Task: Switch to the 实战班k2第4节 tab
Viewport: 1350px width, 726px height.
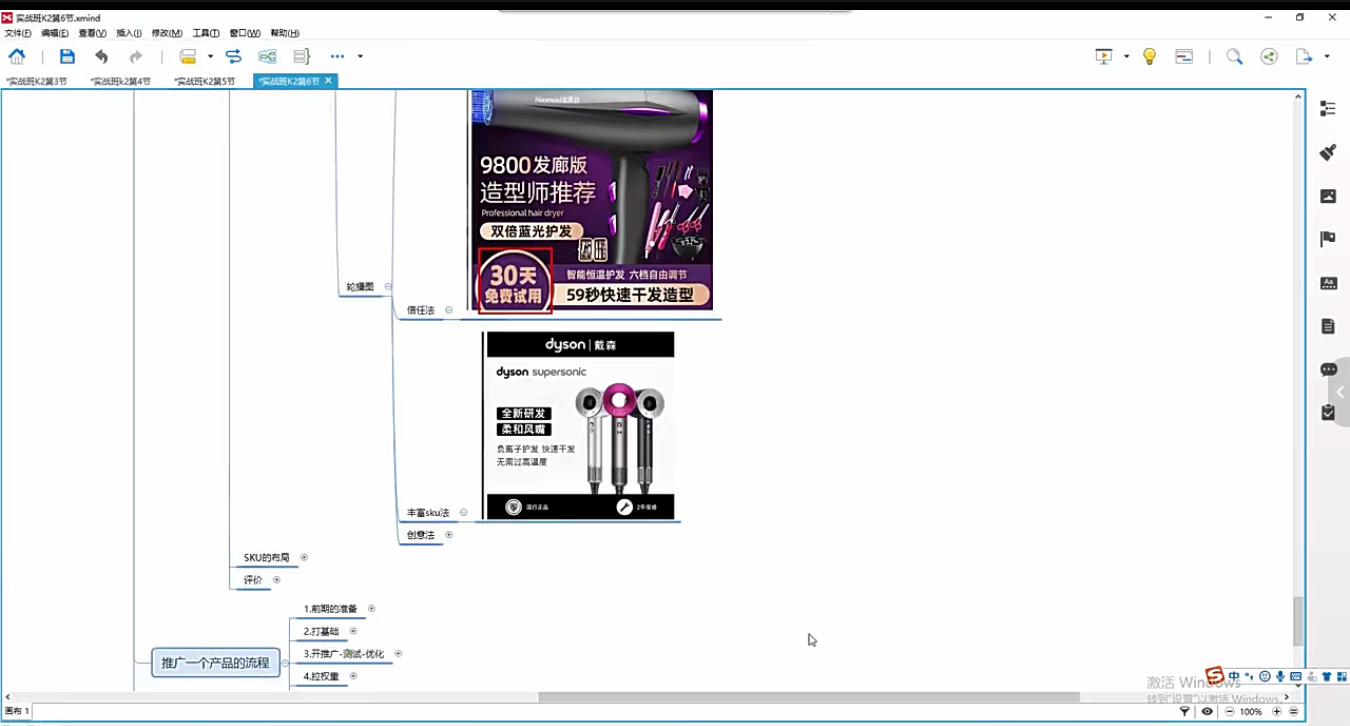Action: (x=121, y=80)
